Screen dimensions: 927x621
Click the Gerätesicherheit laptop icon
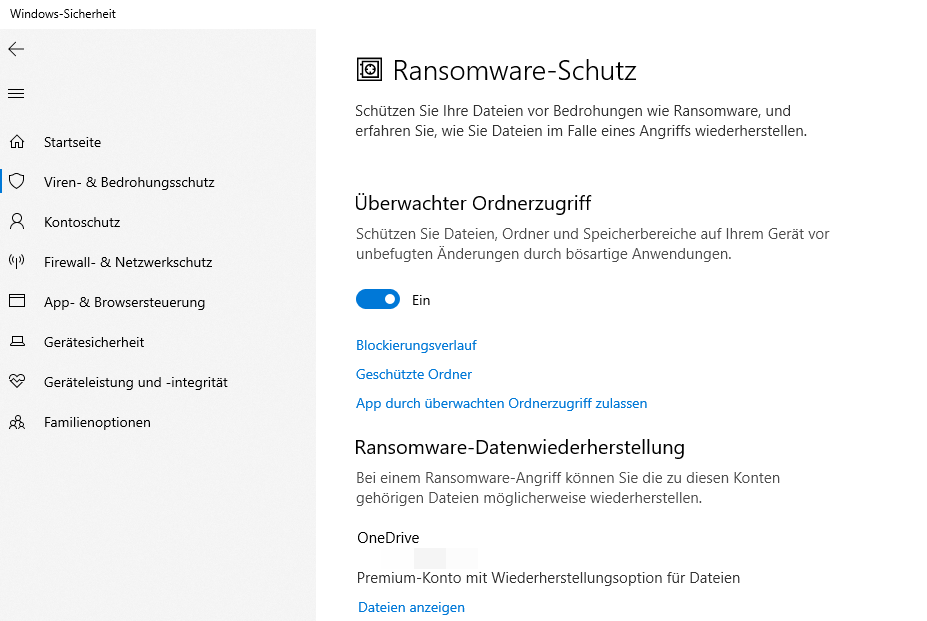pyautogui.click(x=17, y=342)
